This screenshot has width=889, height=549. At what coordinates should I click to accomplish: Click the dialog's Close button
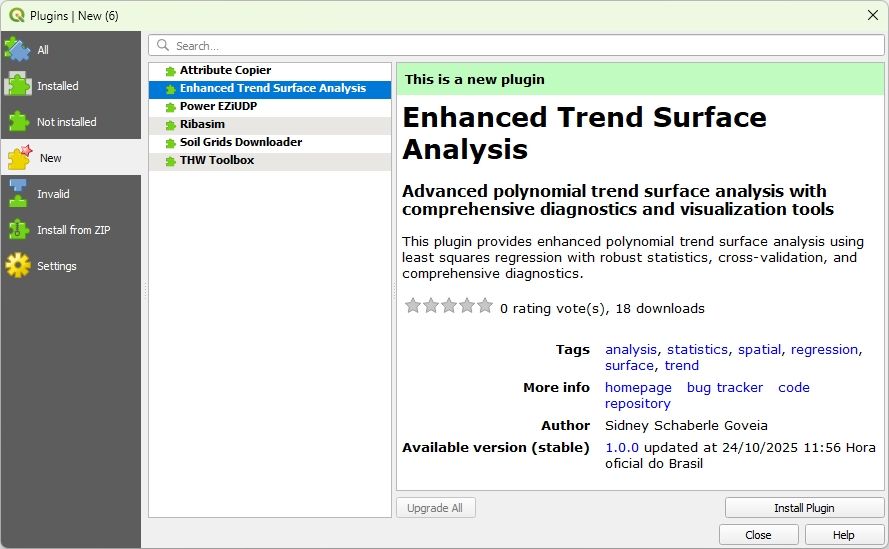pyautogui.click(x=758, y=535)
